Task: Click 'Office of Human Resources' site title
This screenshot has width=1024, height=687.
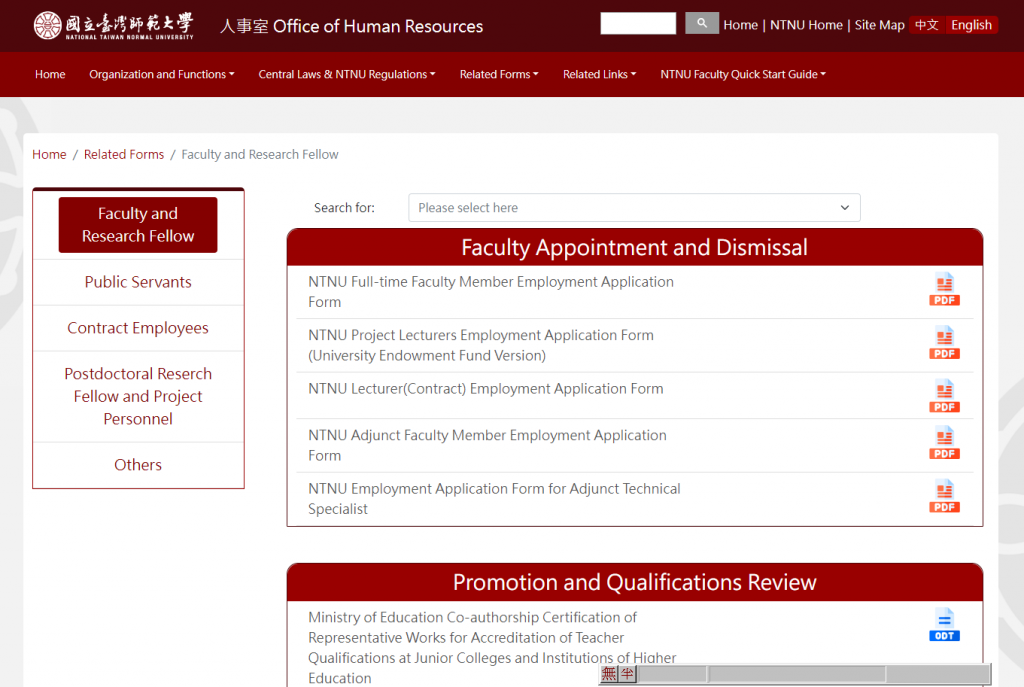Action: pyautogui.click(x=351, y=26)
